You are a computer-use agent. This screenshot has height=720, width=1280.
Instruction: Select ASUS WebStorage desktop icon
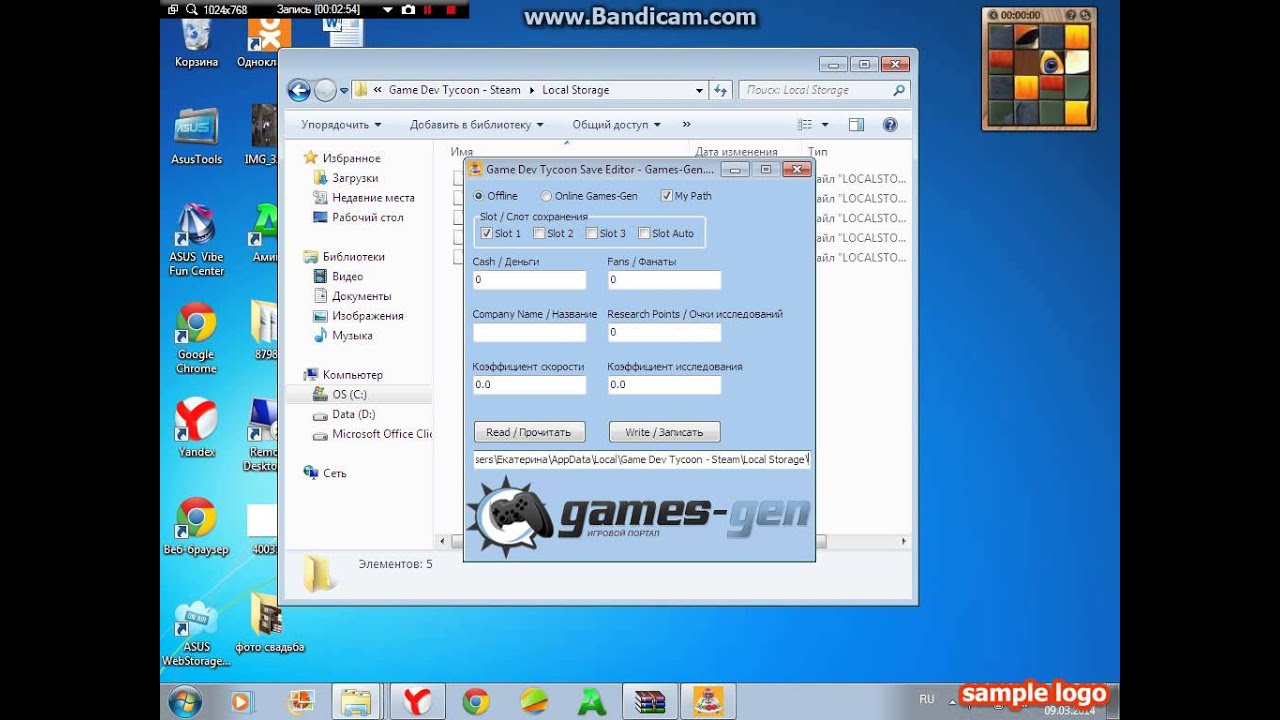click(196, 634)
